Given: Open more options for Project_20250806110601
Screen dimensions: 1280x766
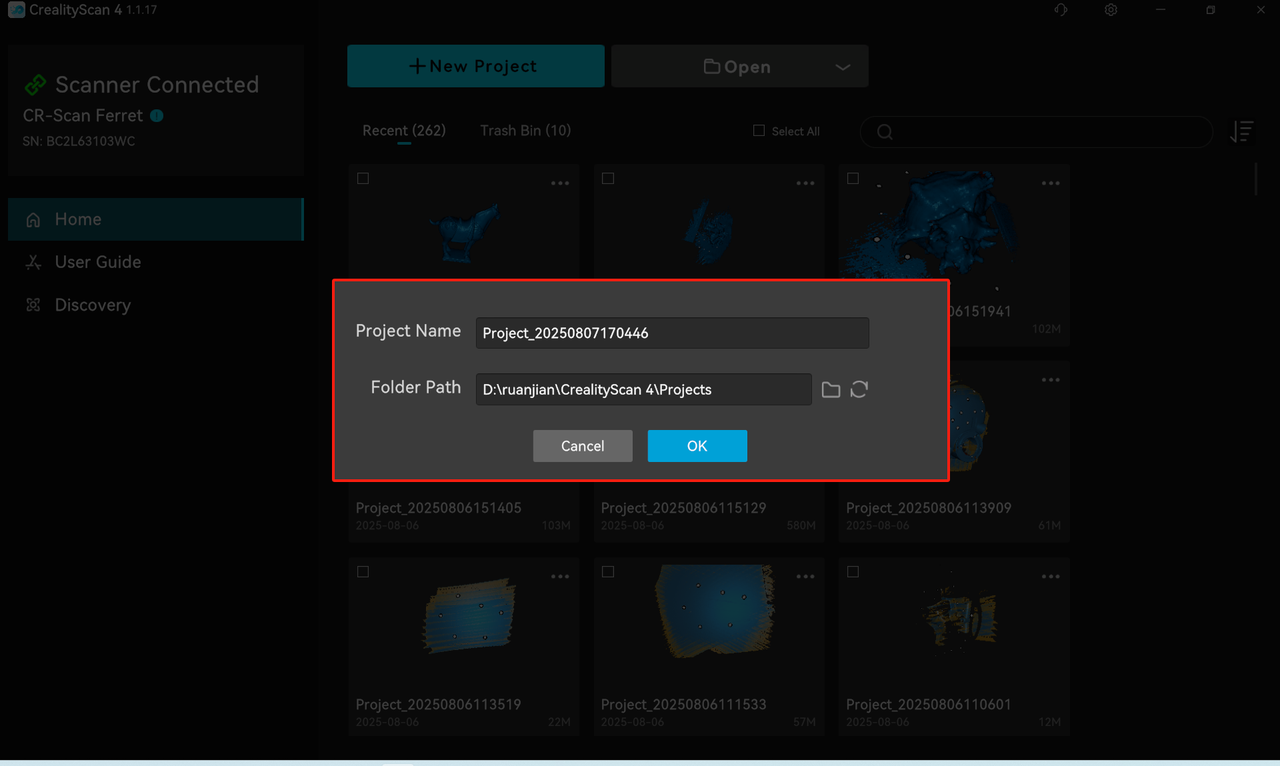Looking at the screenshot, I should click(x=1050, y=577).
